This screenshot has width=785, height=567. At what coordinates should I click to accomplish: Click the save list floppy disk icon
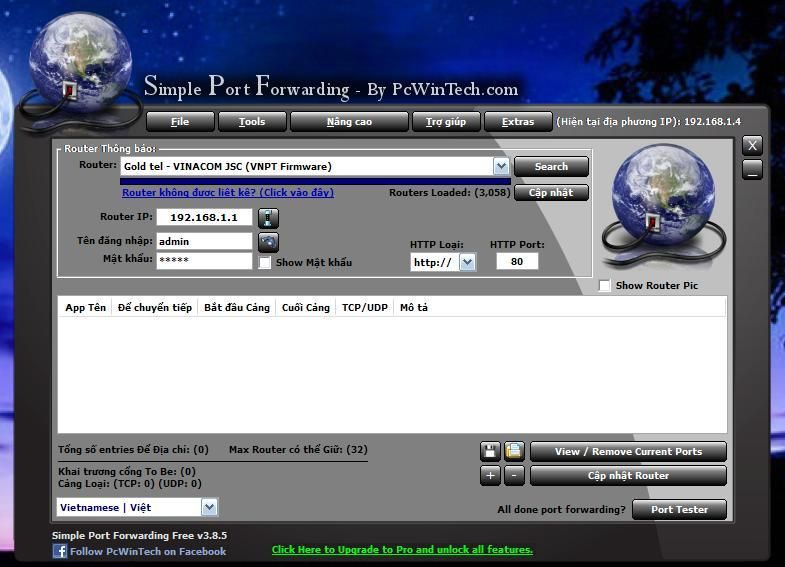click(490, 451)
